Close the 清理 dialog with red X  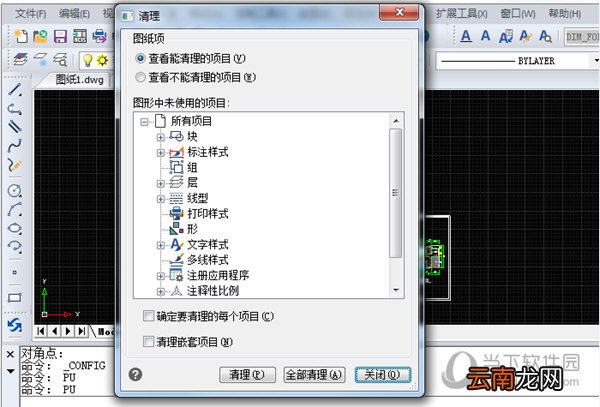point(399,13)
